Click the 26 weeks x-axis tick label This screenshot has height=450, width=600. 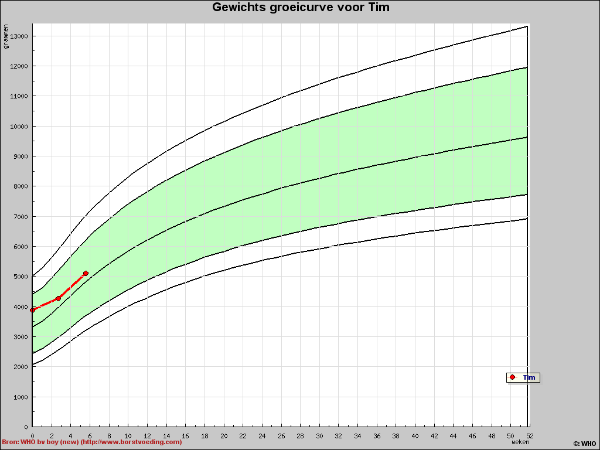(x=281, y=435)
